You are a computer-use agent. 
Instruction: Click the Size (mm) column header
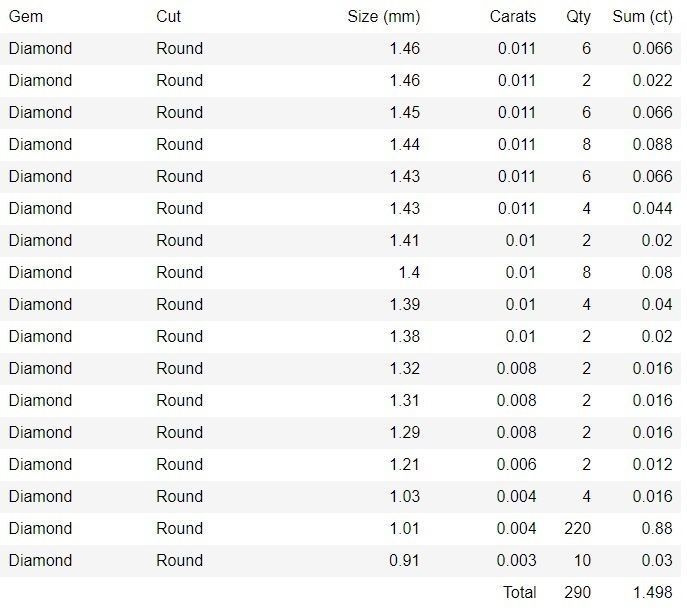pos(384,16)
